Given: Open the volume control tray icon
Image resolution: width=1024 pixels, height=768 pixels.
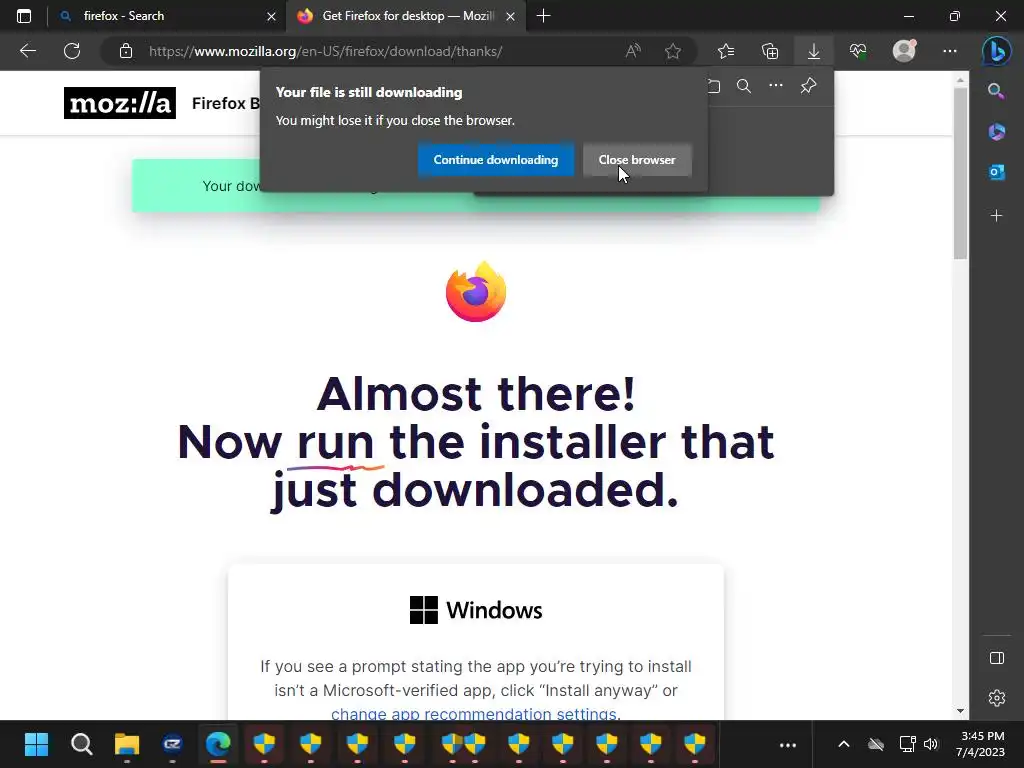Looking at the screenshot, I should (x=931, y=744).
